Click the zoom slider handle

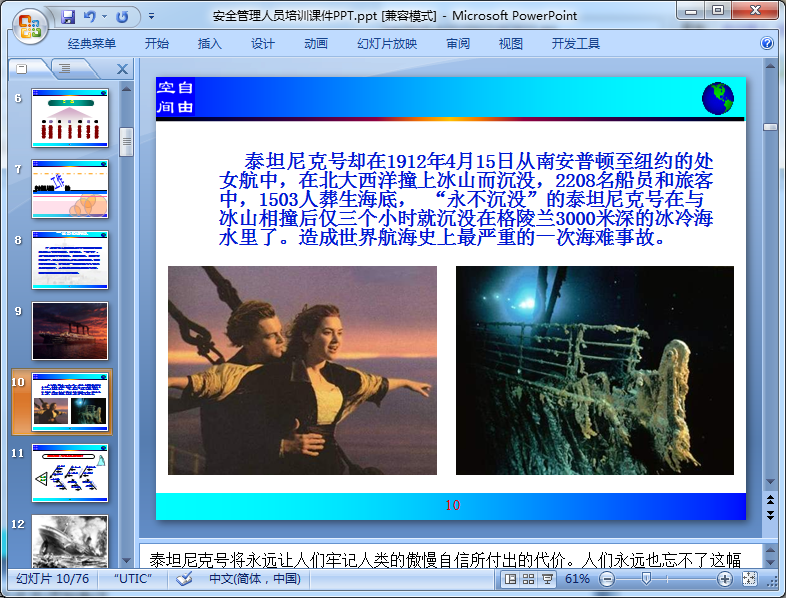tap(646, 579)
